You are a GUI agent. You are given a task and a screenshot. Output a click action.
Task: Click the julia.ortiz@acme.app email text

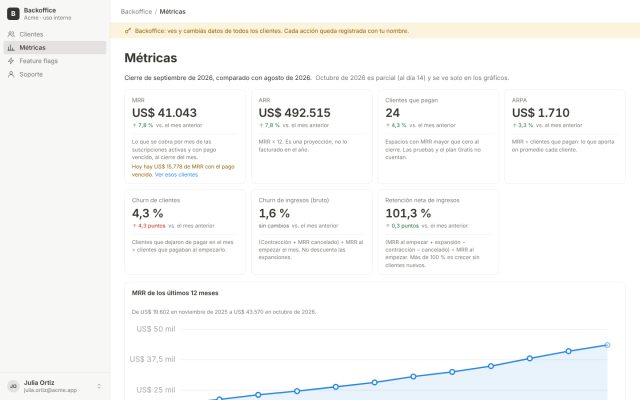pos(50,390)
